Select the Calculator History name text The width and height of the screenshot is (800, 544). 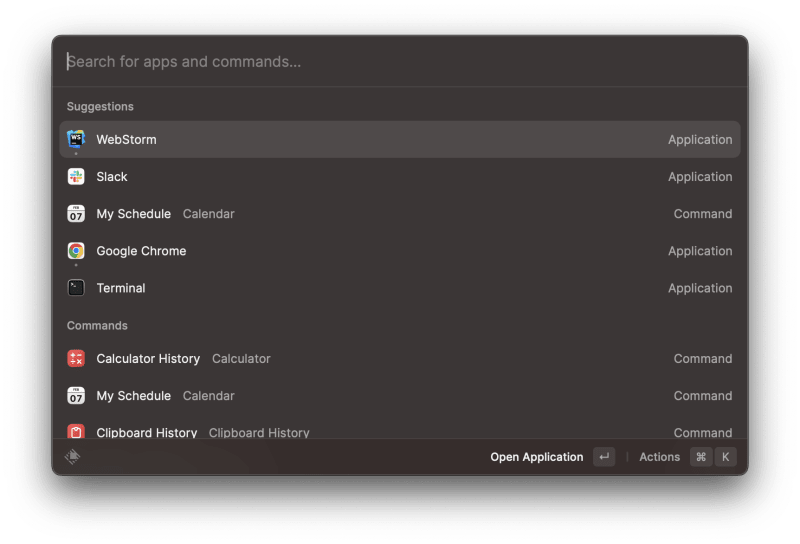coord(148,359)
